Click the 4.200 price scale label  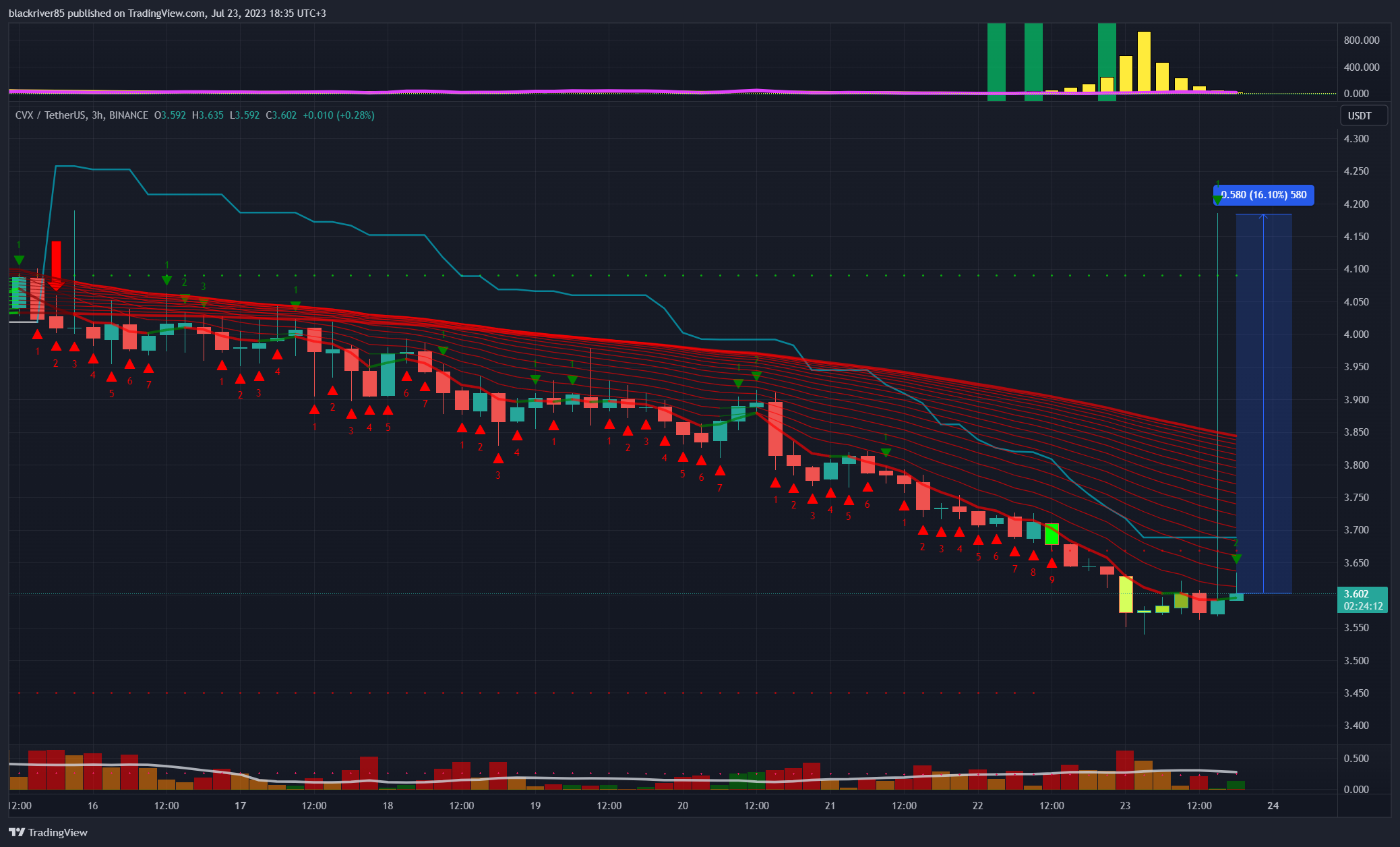1356,204
